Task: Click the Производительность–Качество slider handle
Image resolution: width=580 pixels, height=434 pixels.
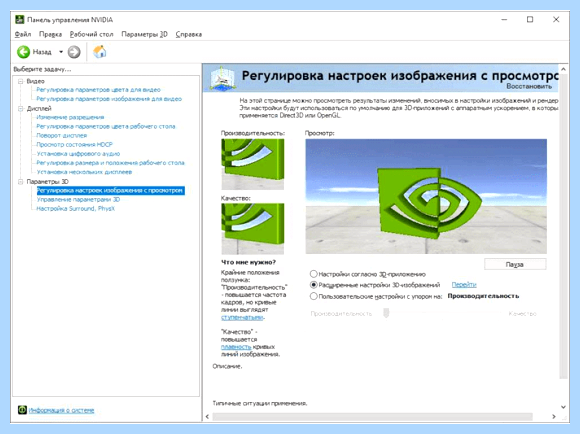Action: [x=386, y=313]
